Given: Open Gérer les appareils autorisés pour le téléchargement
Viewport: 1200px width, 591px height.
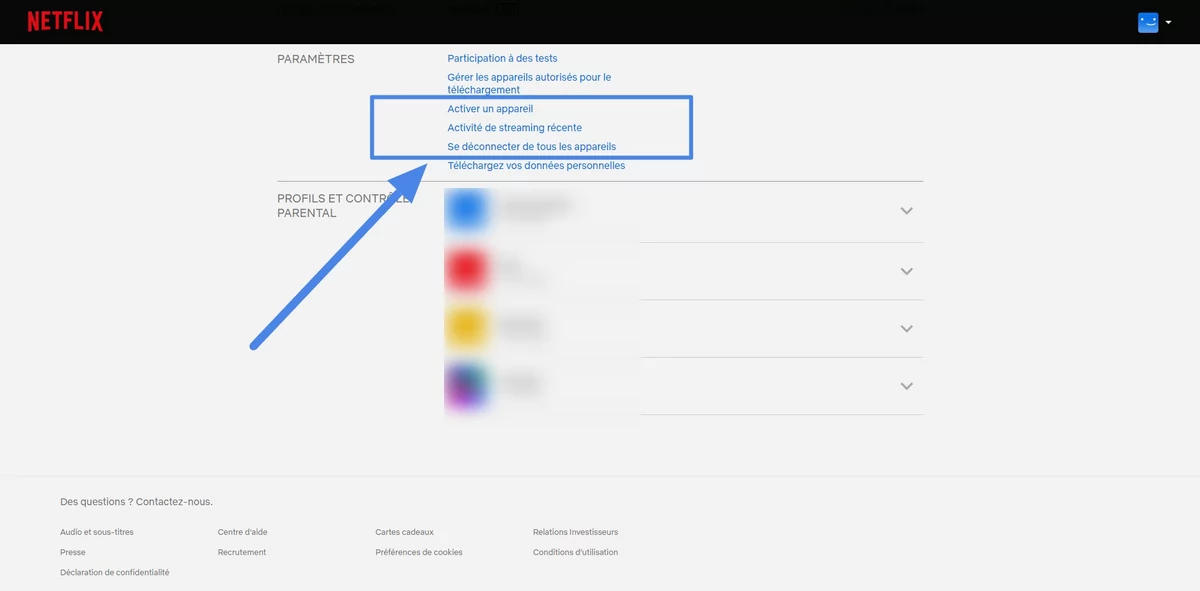Looking at the screenshot, I should tap(529, 83).
